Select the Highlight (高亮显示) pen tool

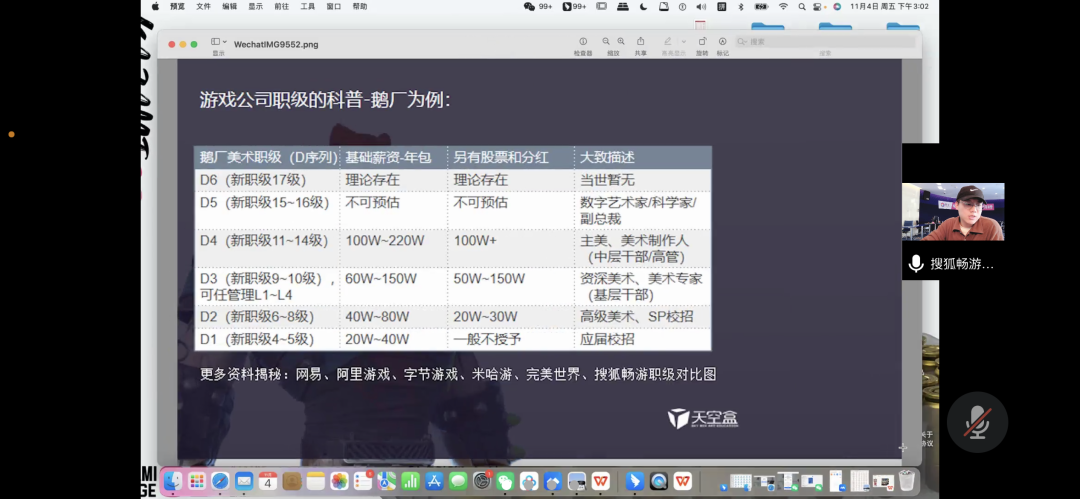coord(667,41)
